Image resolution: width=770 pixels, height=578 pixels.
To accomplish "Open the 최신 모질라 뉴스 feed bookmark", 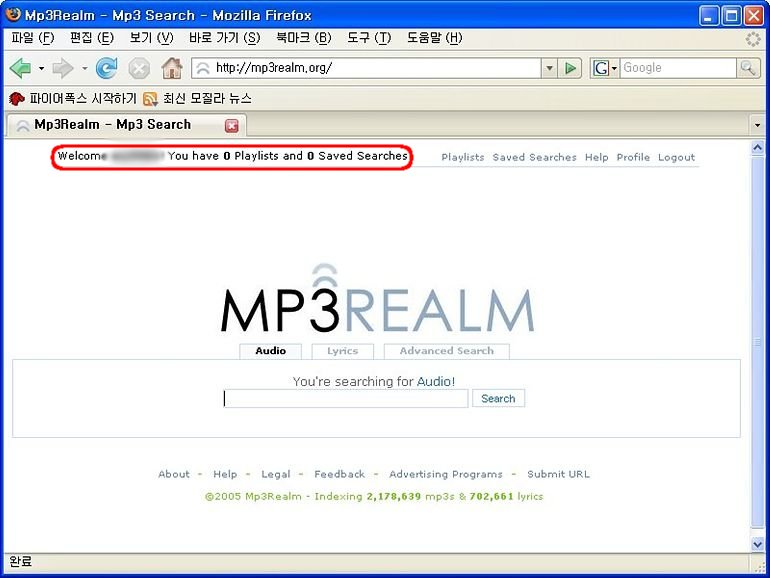I will 197,99.
